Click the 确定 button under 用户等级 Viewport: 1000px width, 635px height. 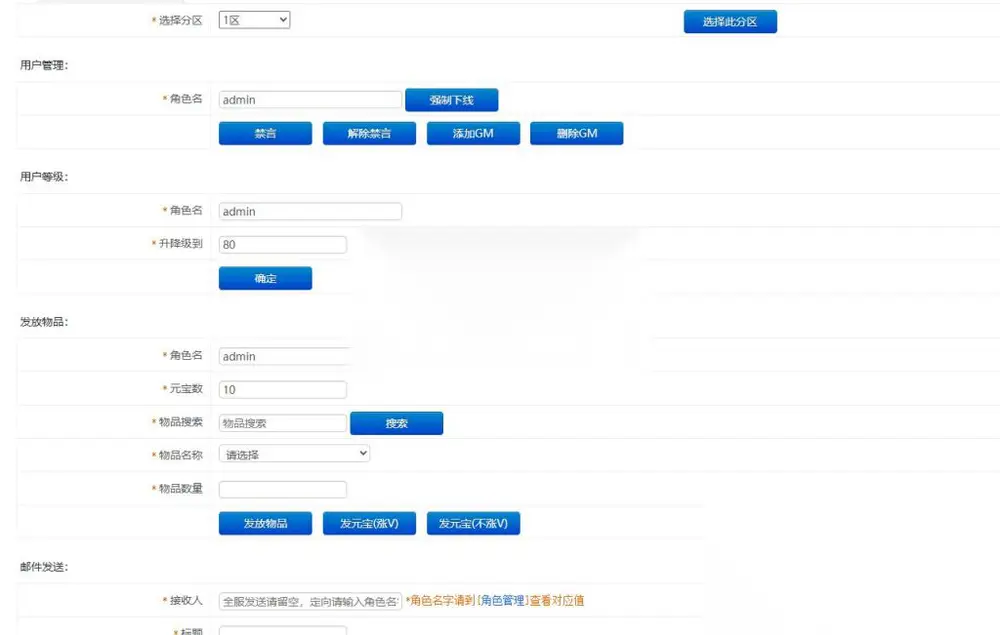click(x=265, y=278)
